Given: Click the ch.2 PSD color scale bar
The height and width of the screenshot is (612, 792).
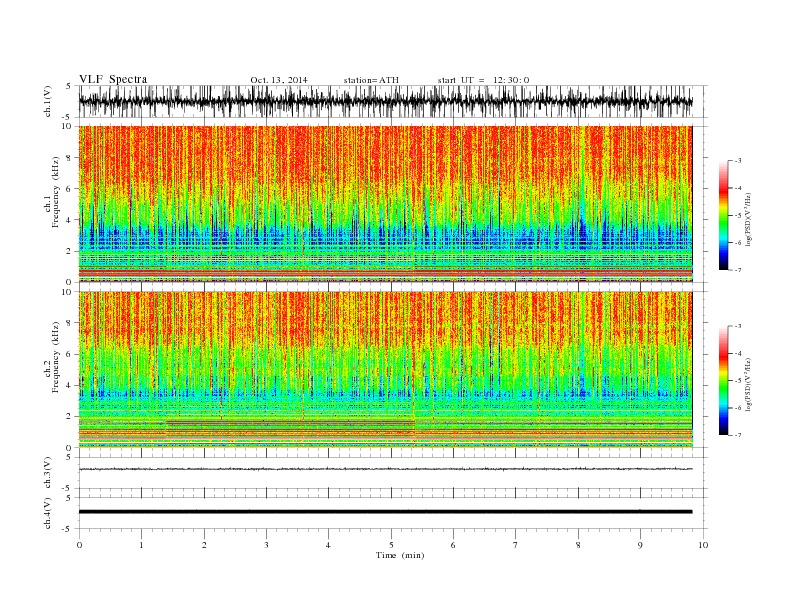Looking at the screenshot, I should click(x=723, y=381).
